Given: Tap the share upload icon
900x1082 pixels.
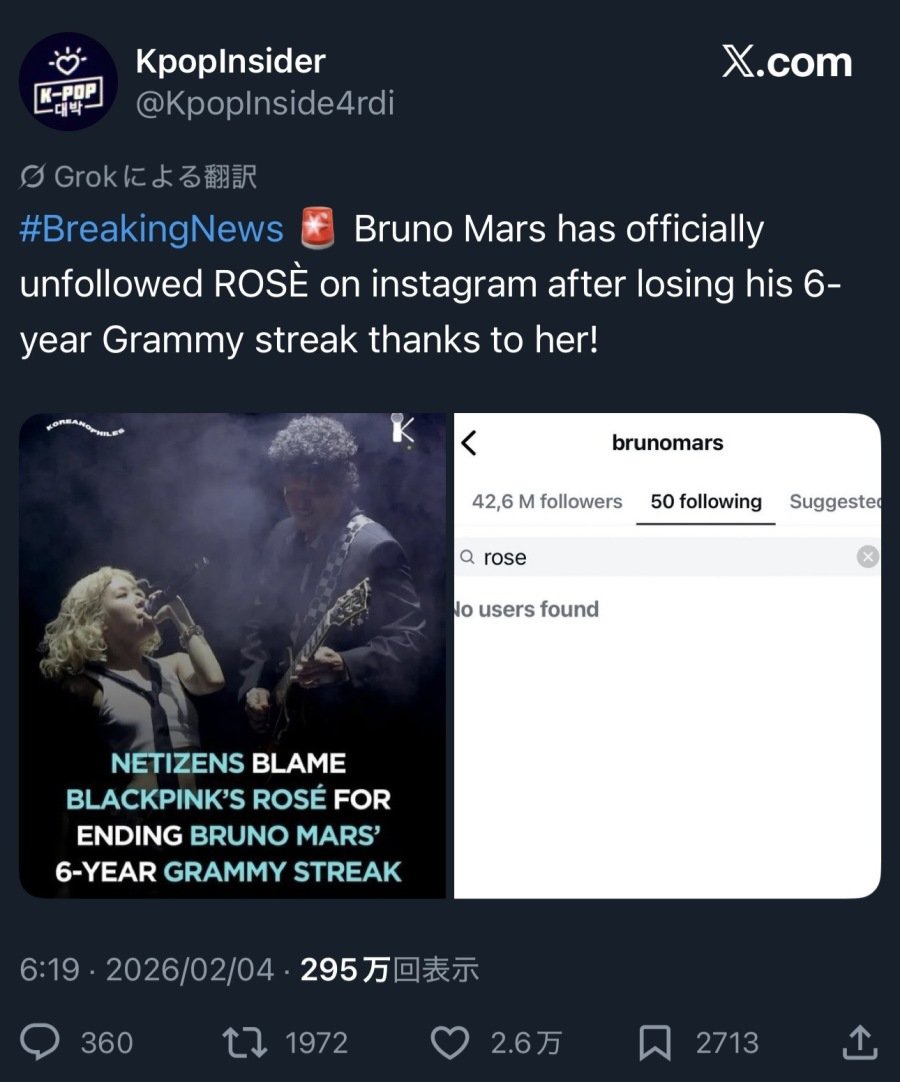Looking at the screenshot, I should point(859,1043).
